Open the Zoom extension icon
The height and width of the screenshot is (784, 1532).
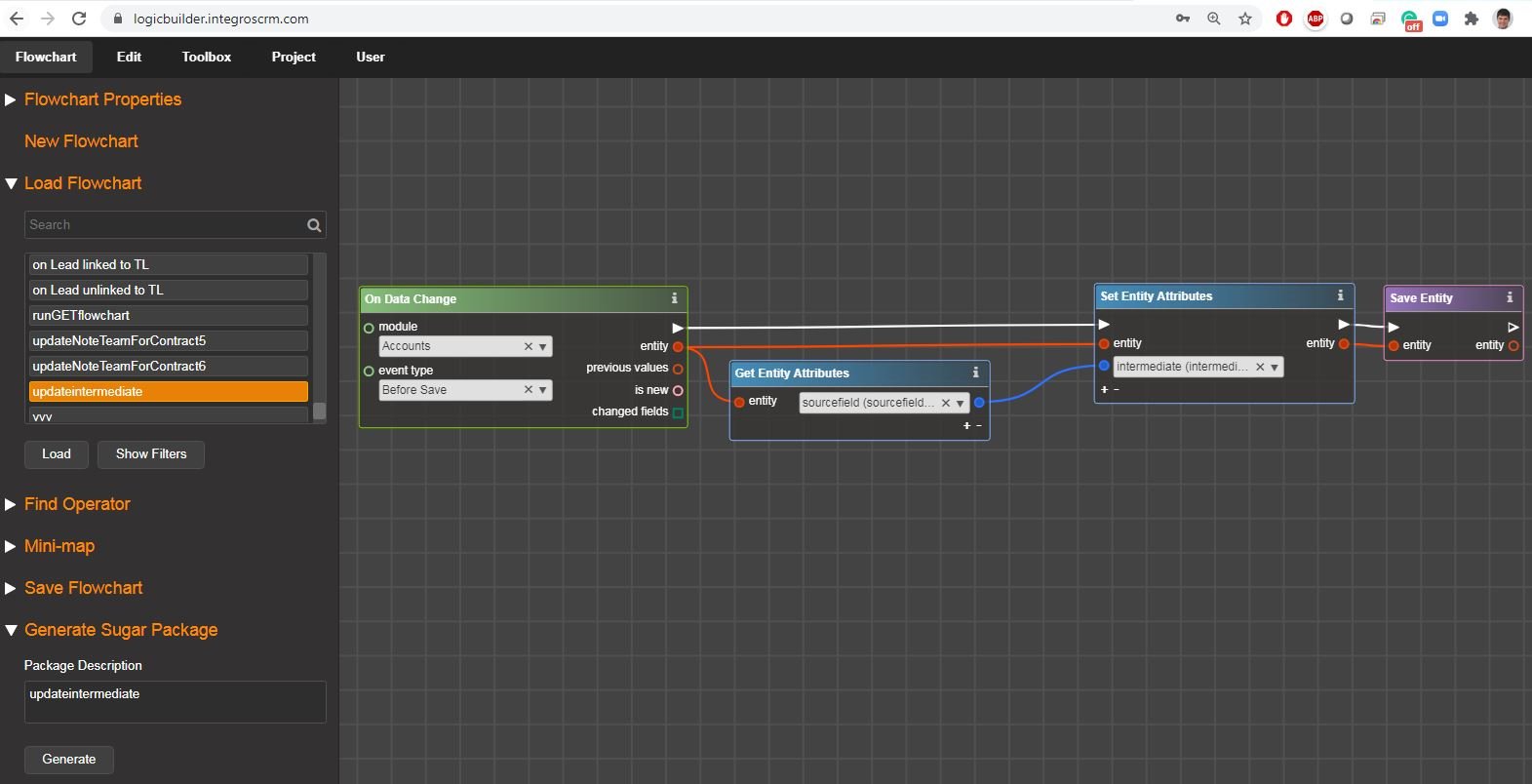(x=1440, y=19)
